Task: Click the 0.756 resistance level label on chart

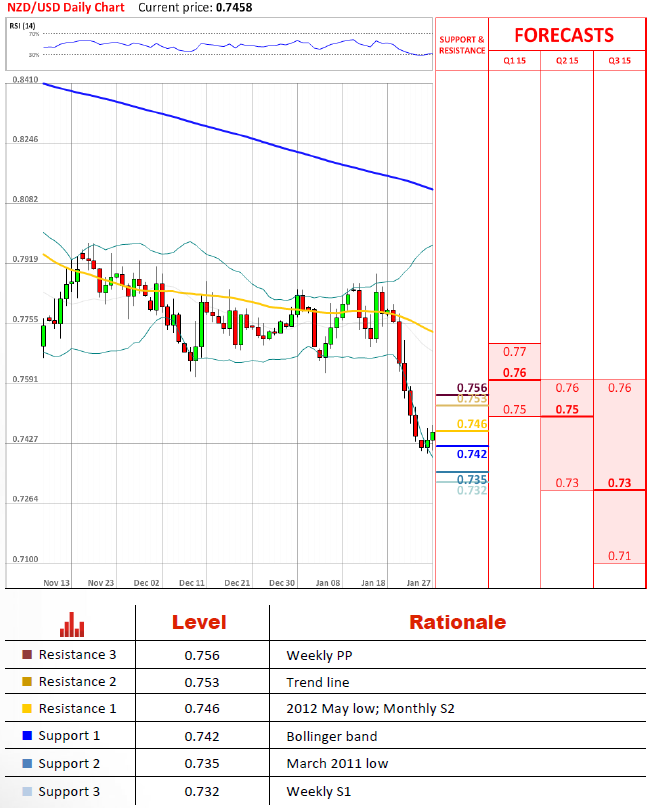Action: click(x=472, y=388)
